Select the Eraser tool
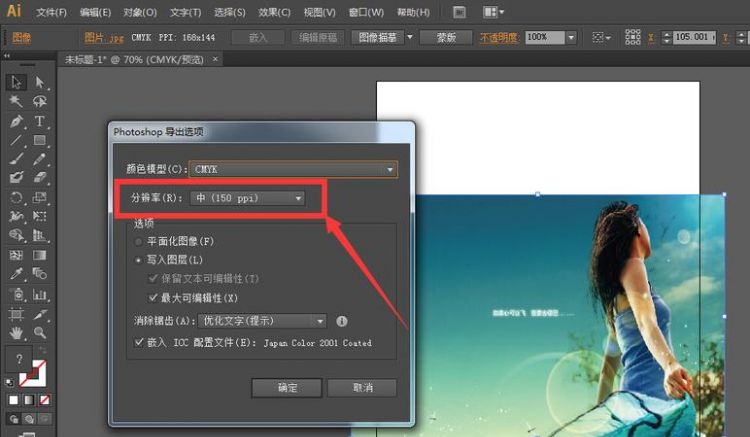750x437 pixels. 40,177
